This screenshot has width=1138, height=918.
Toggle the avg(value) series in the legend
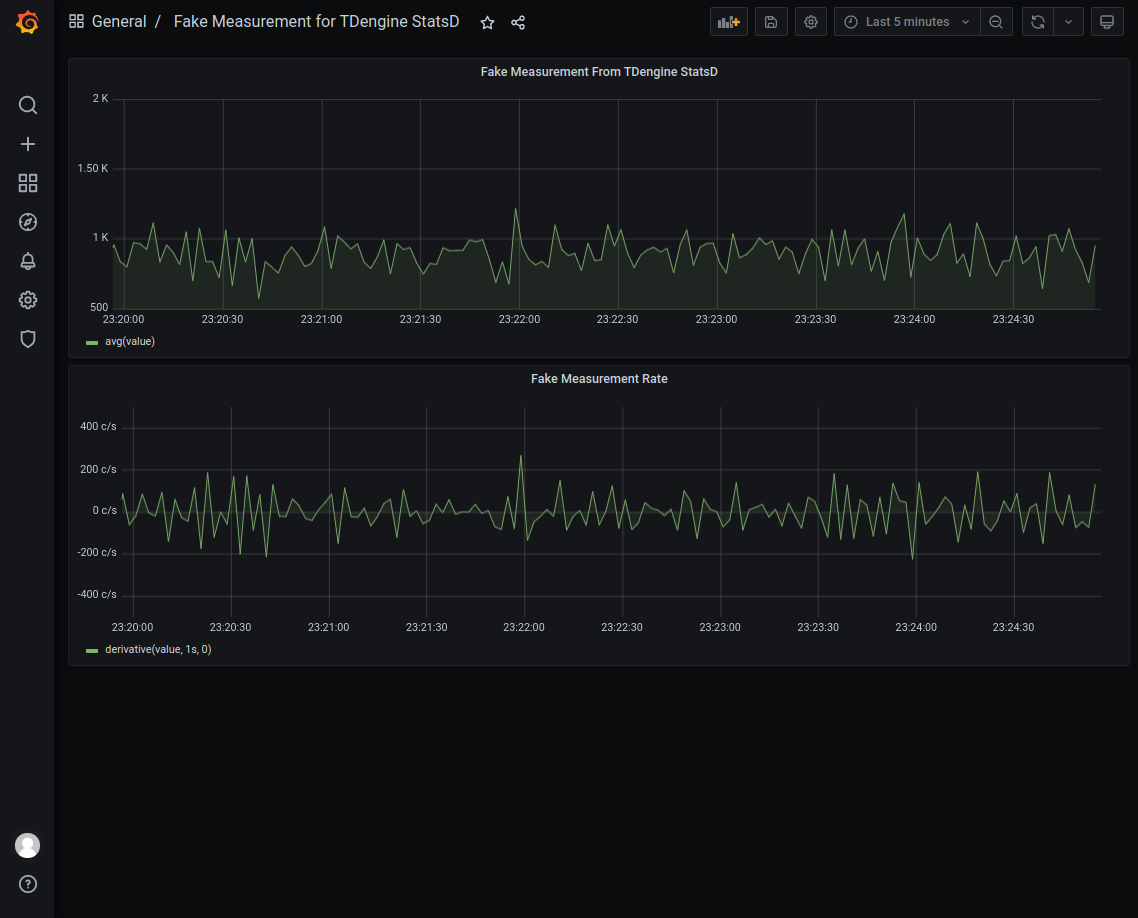tap(131, 341)
